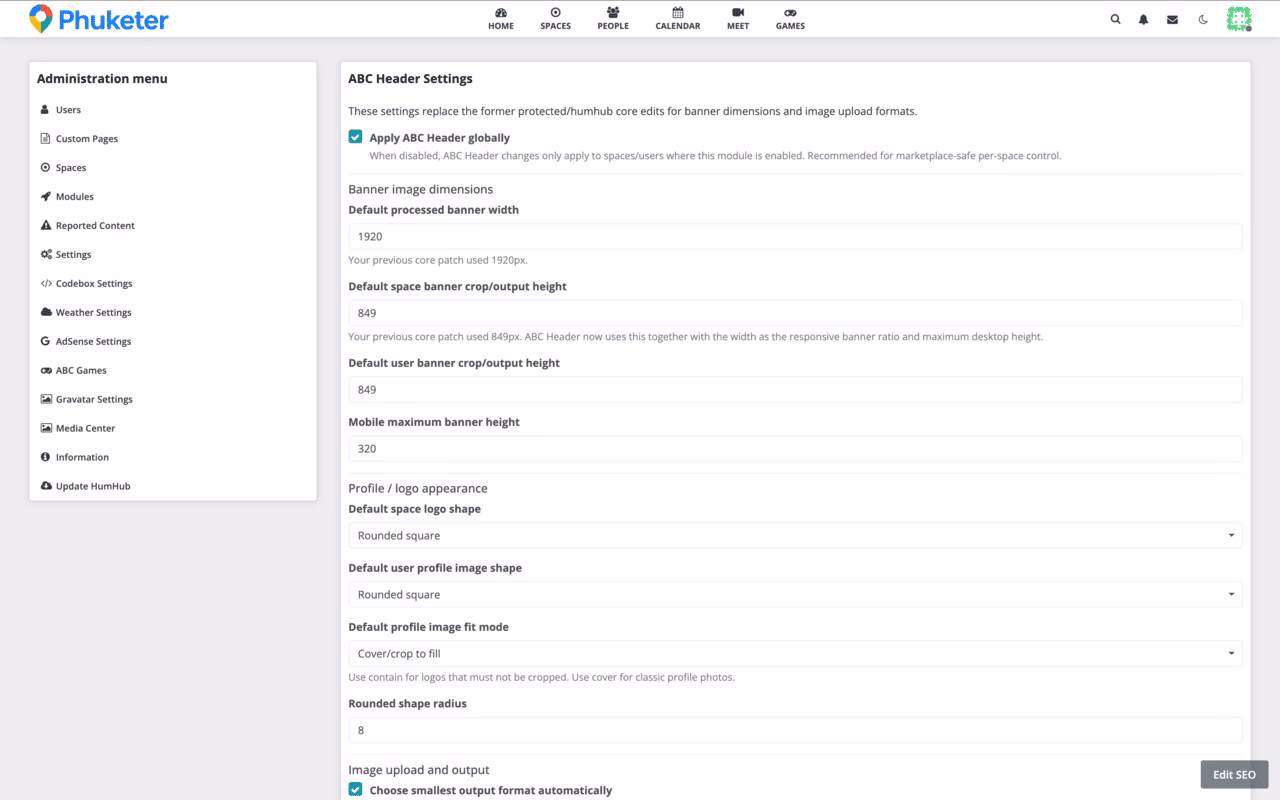Screen dimensions: 1280x800
Task: Click the search magnifier icon
Action: coord(1115,19)
